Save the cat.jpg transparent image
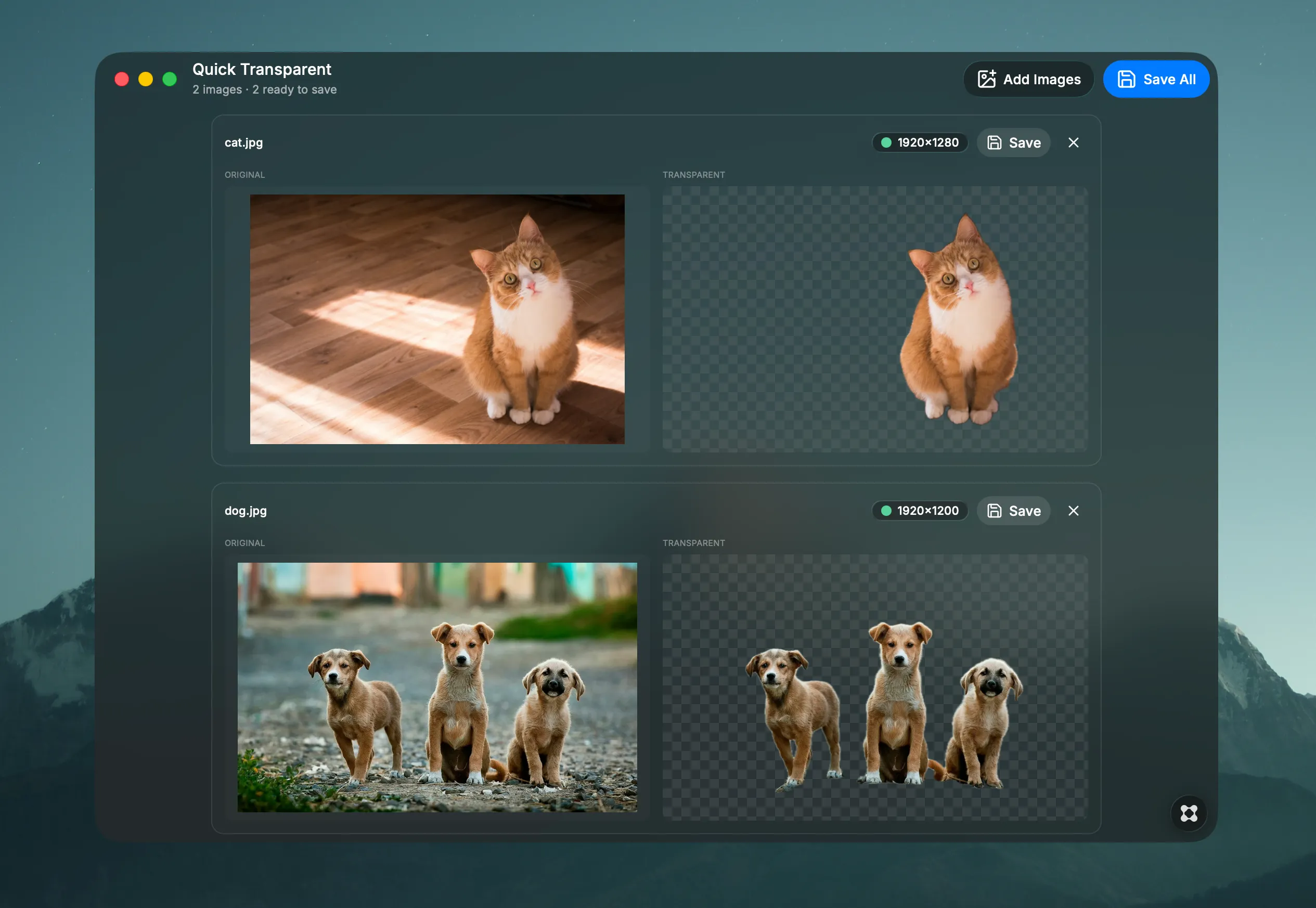The image size is (1316, 908). click(1013, 143)
